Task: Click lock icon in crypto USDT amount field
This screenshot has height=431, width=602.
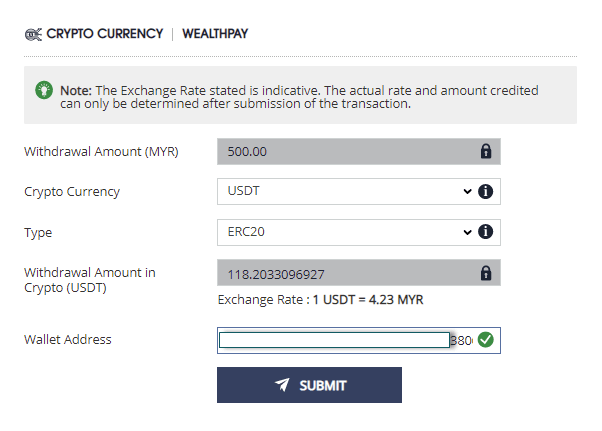Action: click(x=486, y=273)
